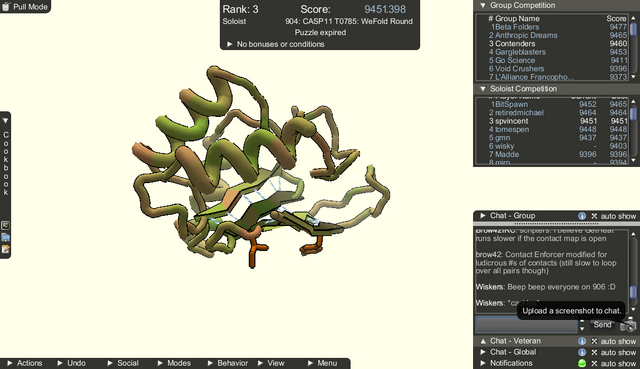Collapse the Group Competition panel
Viewport: 640px width, 369px height.
483,5
